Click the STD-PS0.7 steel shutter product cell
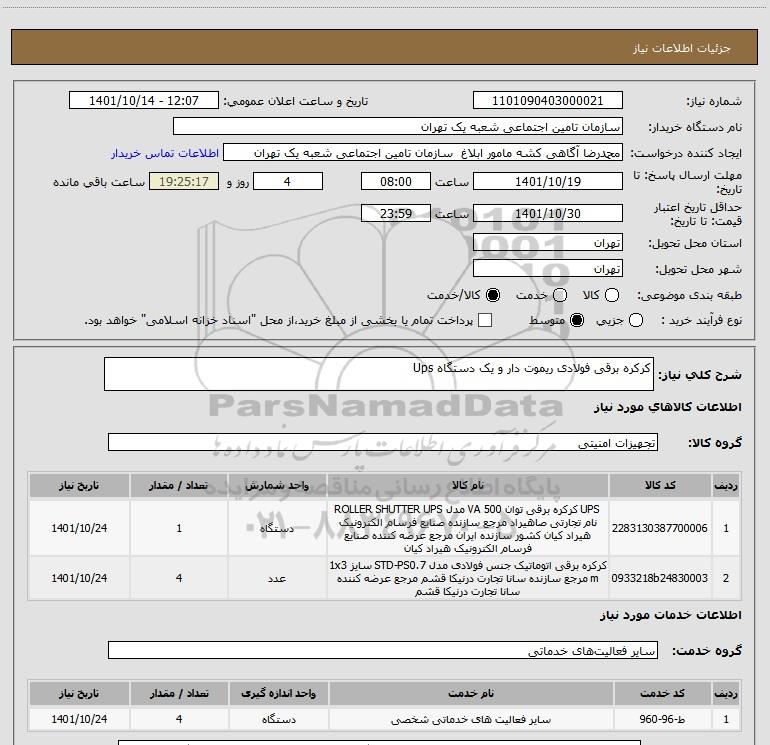This screenshot has width=770, height=745. [468, 578]
